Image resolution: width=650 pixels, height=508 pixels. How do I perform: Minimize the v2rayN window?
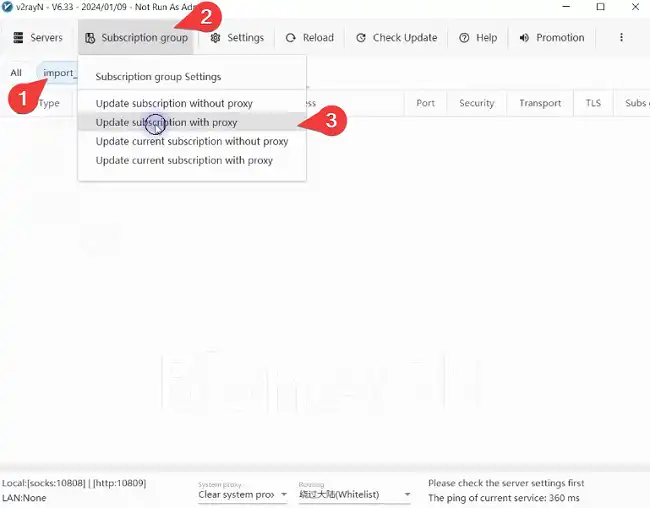566,7
